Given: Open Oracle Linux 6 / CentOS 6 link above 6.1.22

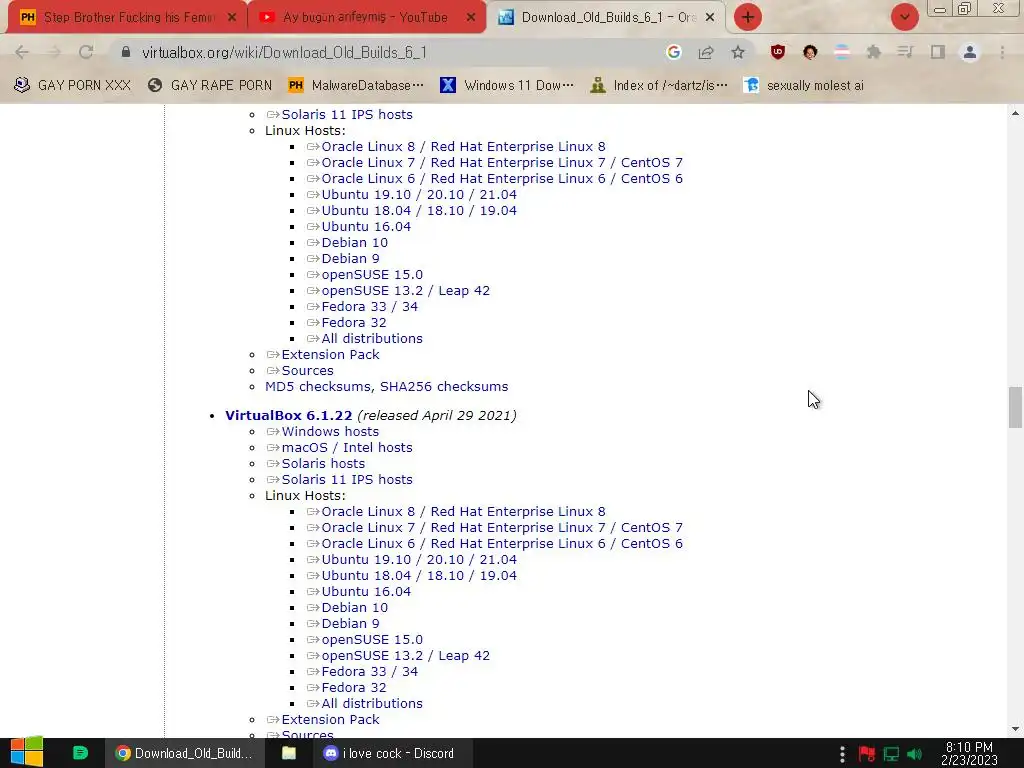Looking at the screenshot, I should [502, 178].
